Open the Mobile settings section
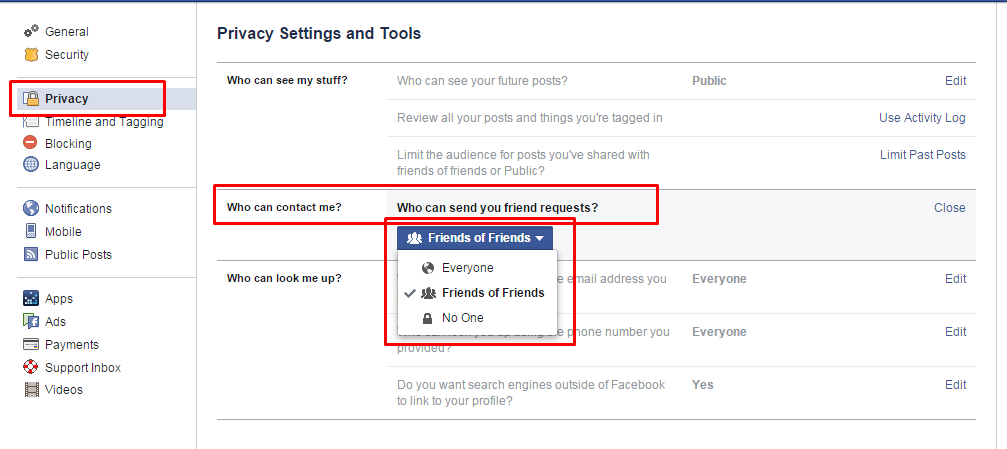1007x449 pixels. (63, 231)
